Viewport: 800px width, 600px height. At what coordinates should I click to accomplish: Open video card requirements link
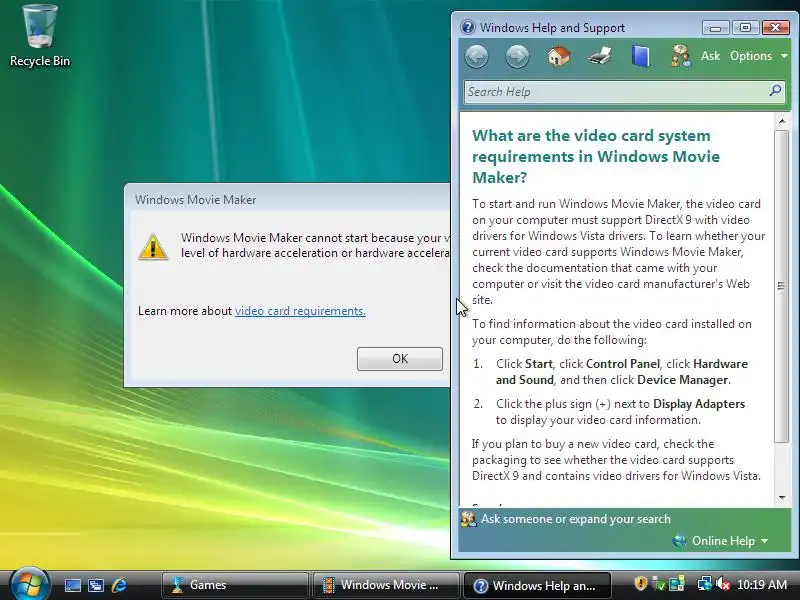(300, 311)
